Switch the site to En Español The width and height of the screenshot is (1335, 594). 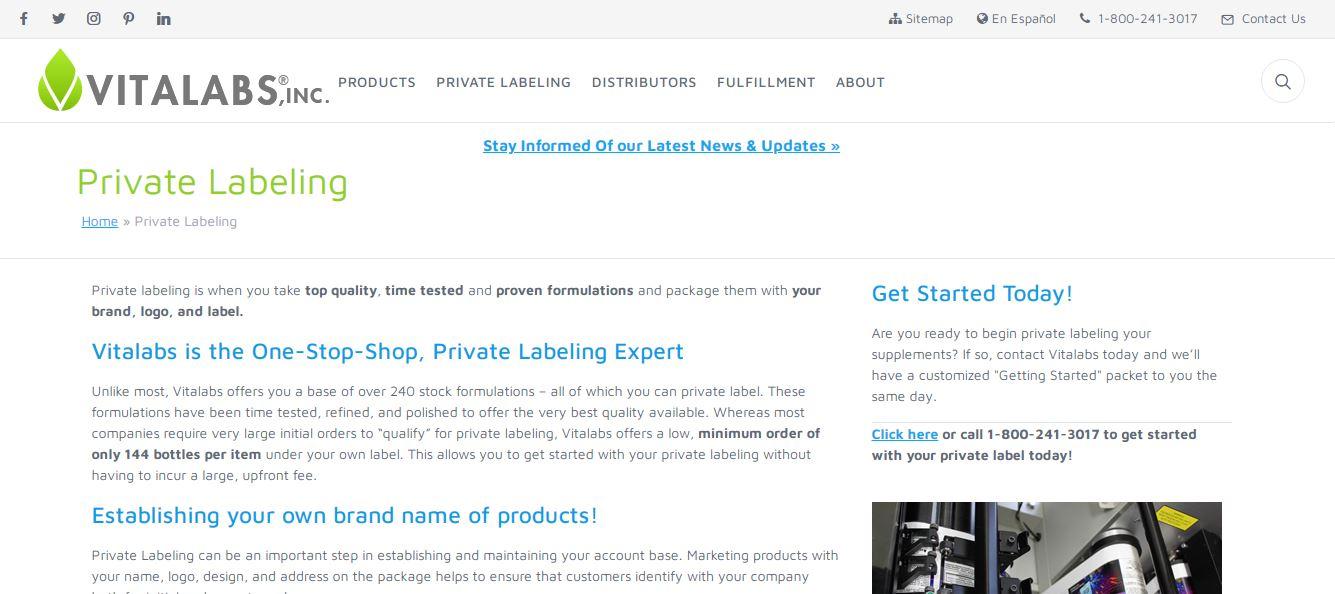point(1016,18)
